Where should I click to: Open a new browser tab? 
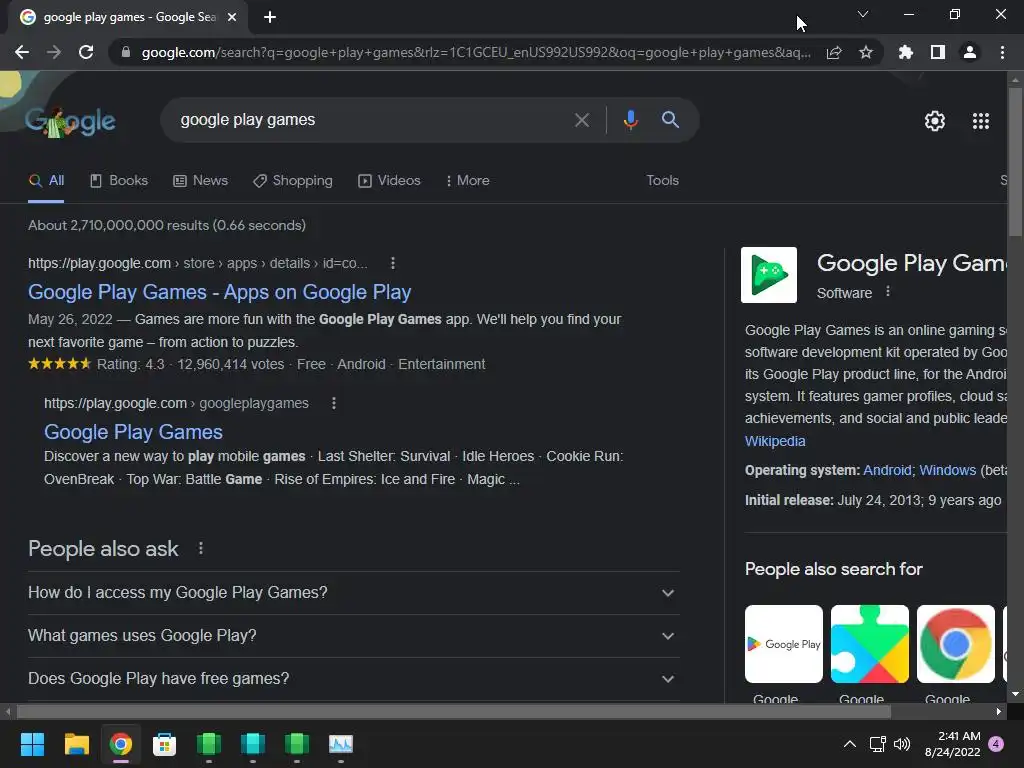270,17
